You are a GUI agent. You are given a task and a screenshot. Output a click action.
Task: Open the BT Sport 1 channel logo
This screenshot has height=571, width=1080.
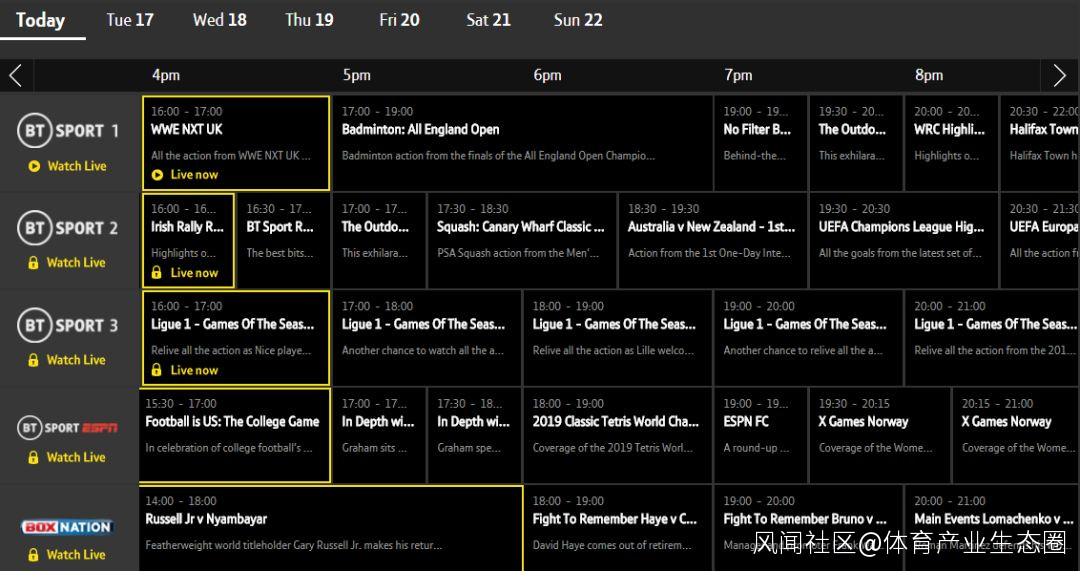[x=68, y=132]
